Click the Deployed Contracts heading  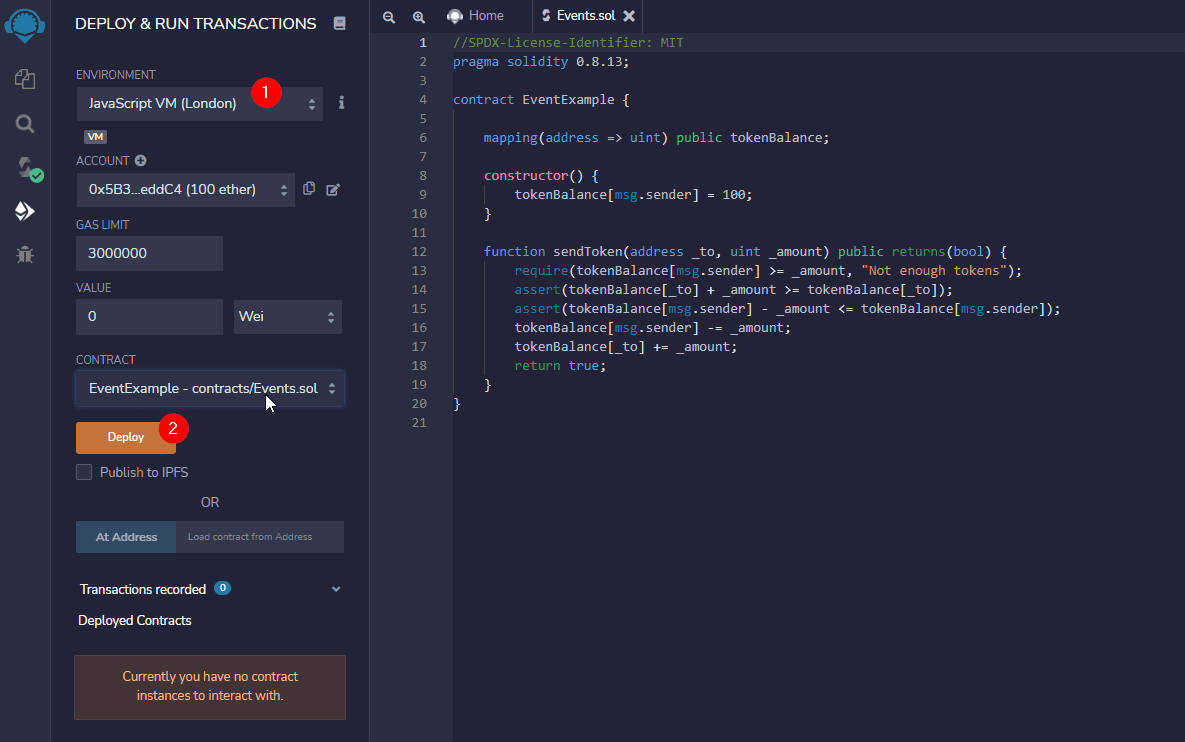[x=135, y=620]
